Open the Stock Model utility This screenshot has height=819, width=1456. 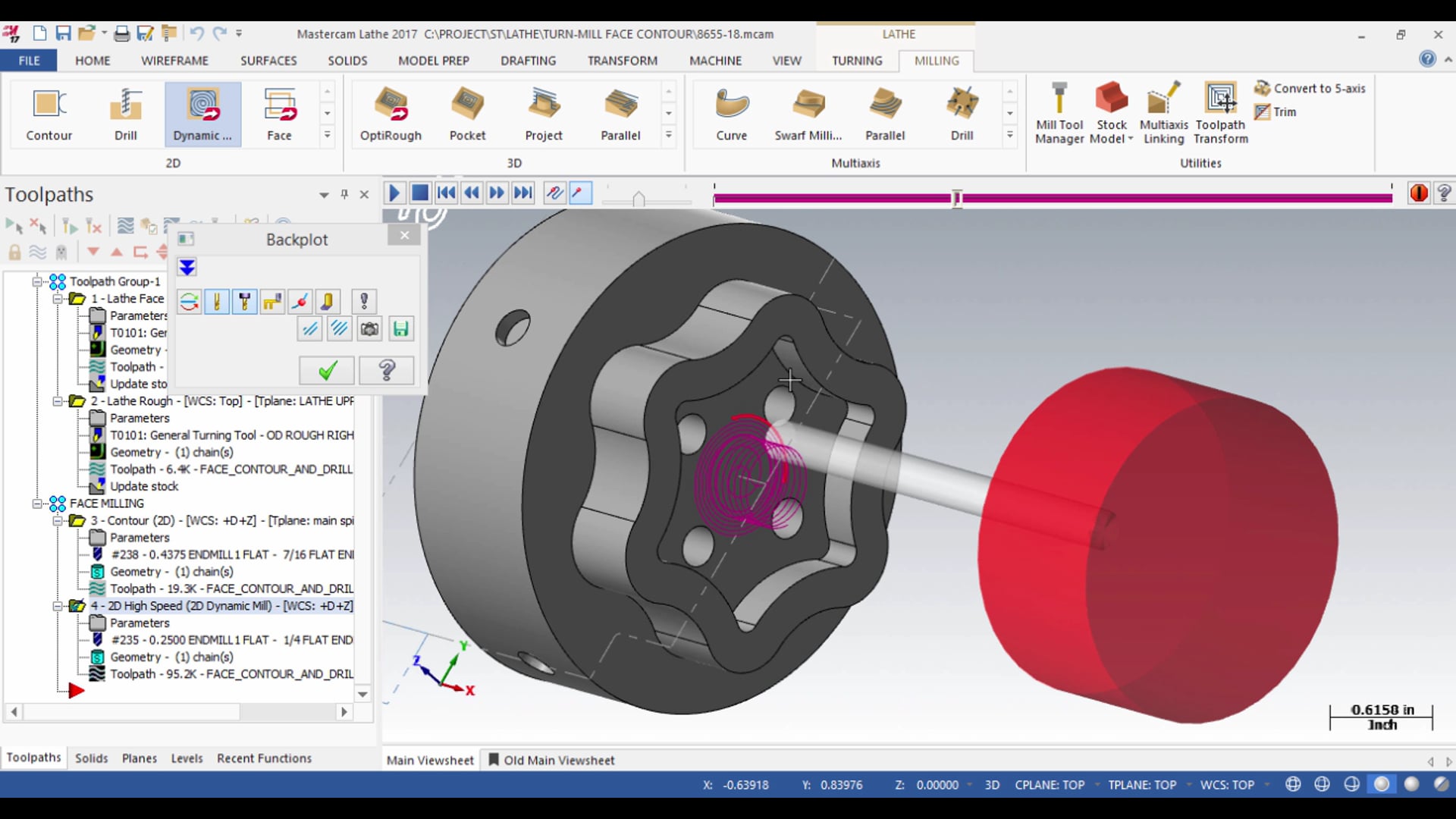pyautogui.click(x=1112, y=113)
